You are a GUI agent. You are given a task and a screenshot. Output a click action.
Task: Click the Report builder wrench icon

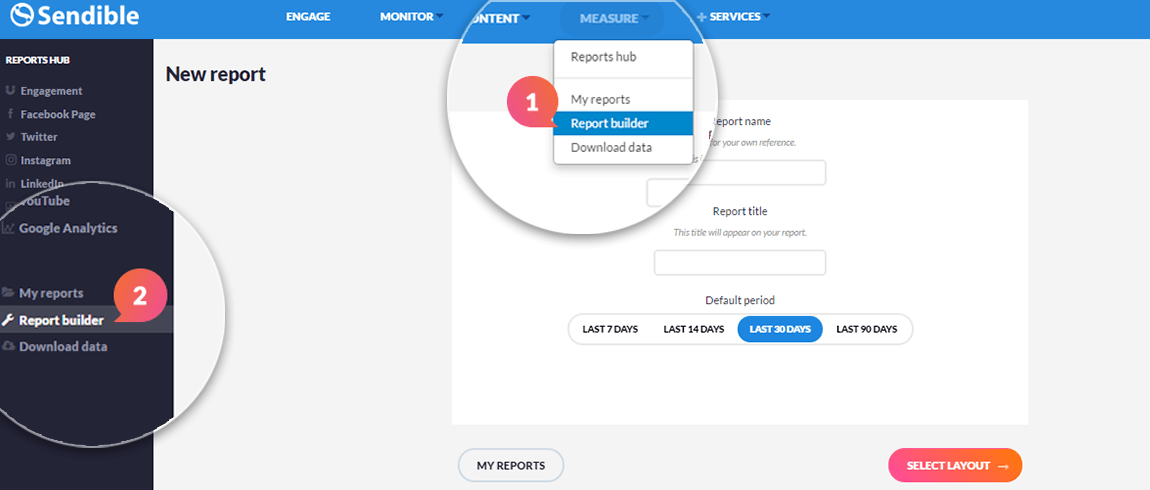point(8,320)
